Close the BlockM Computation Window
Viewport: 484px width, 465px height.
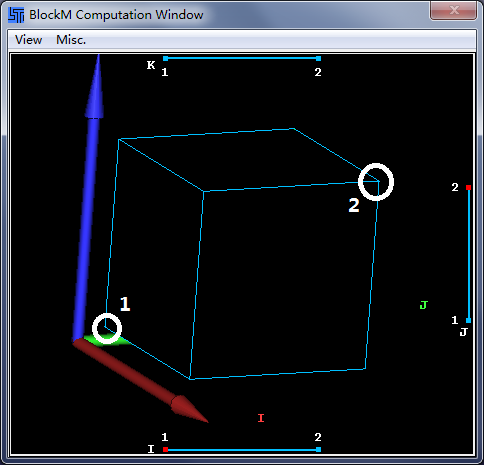tap(454, 10)
